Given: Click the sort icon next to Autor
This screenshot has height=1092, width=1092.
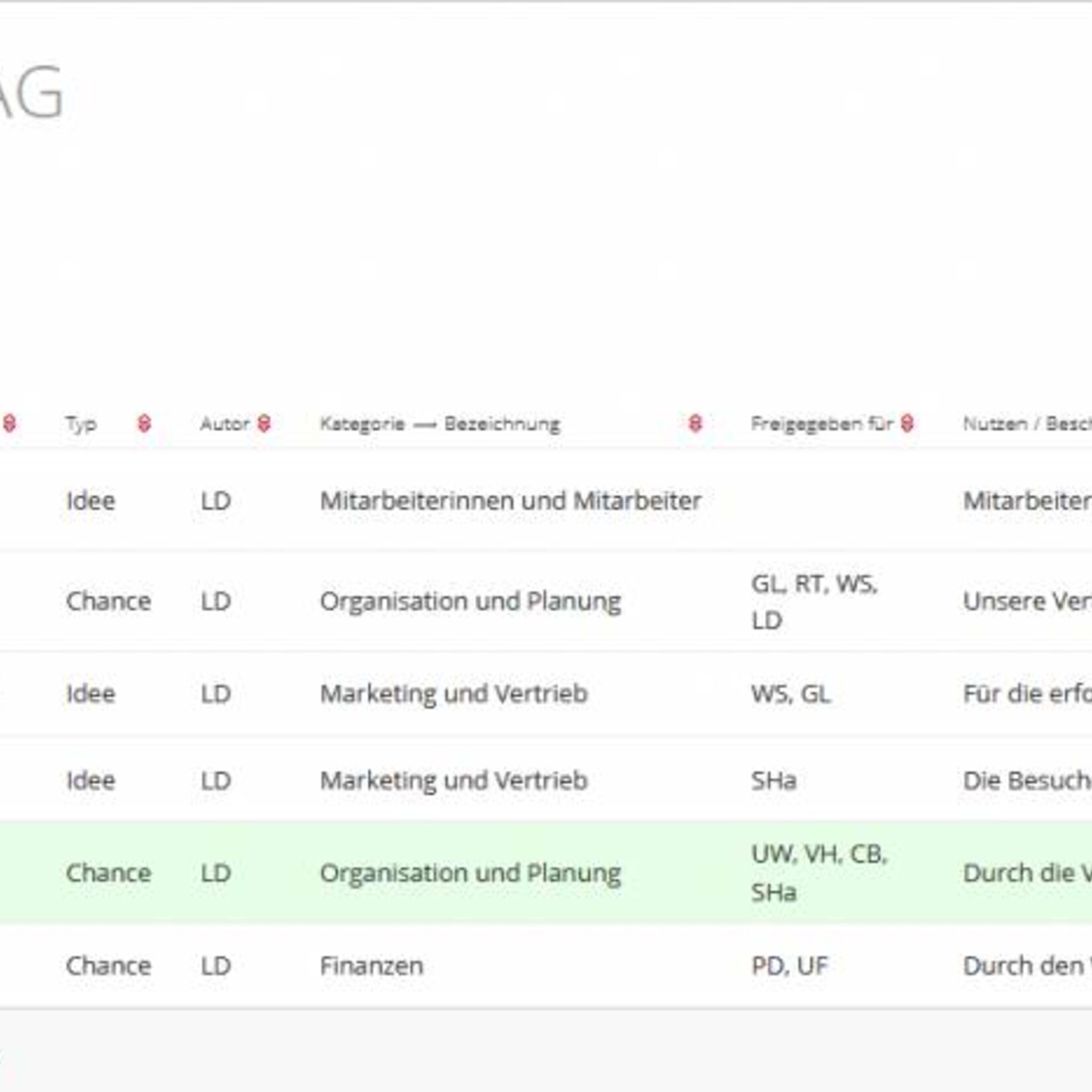Looking at the screenshot, I should point(264,423).
